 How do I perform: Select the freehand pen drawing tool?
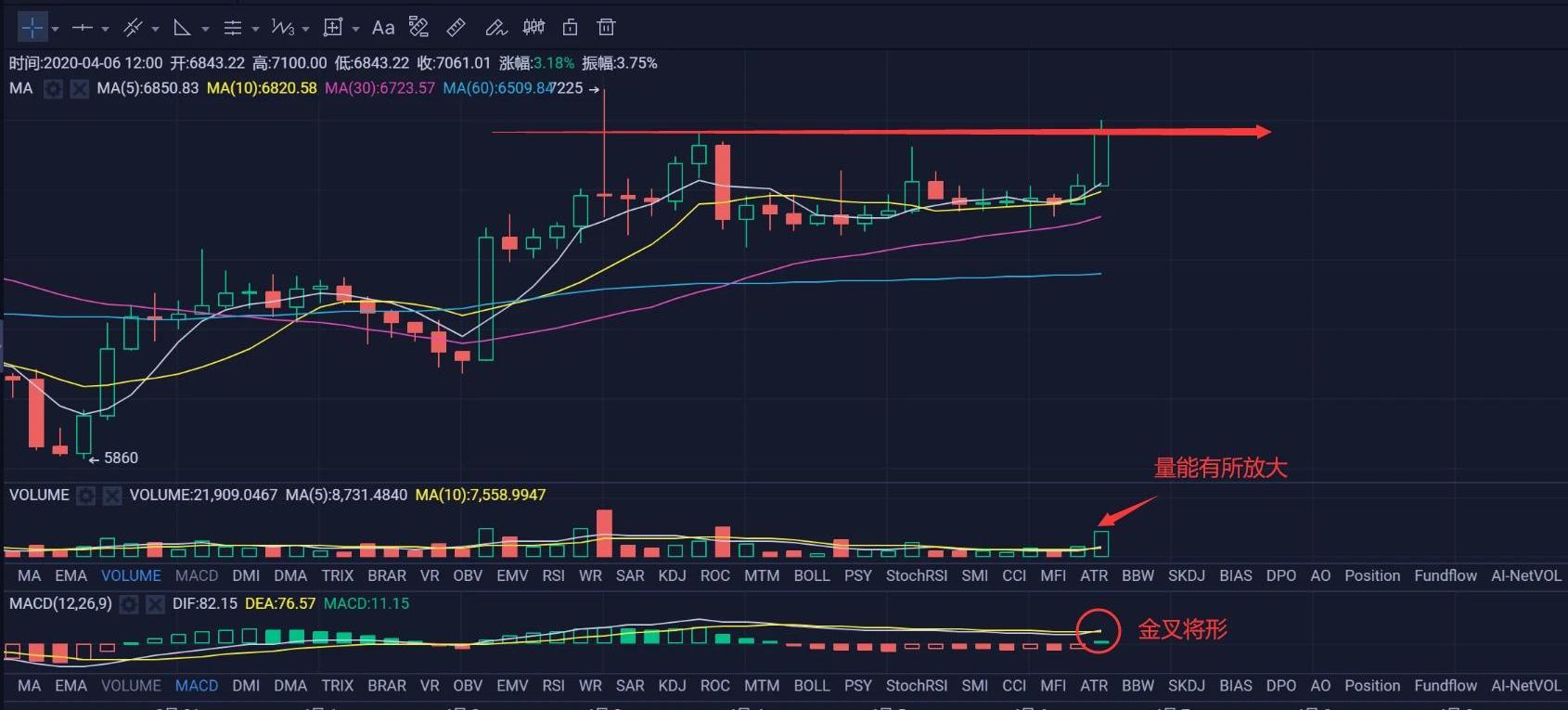[495, 28]
